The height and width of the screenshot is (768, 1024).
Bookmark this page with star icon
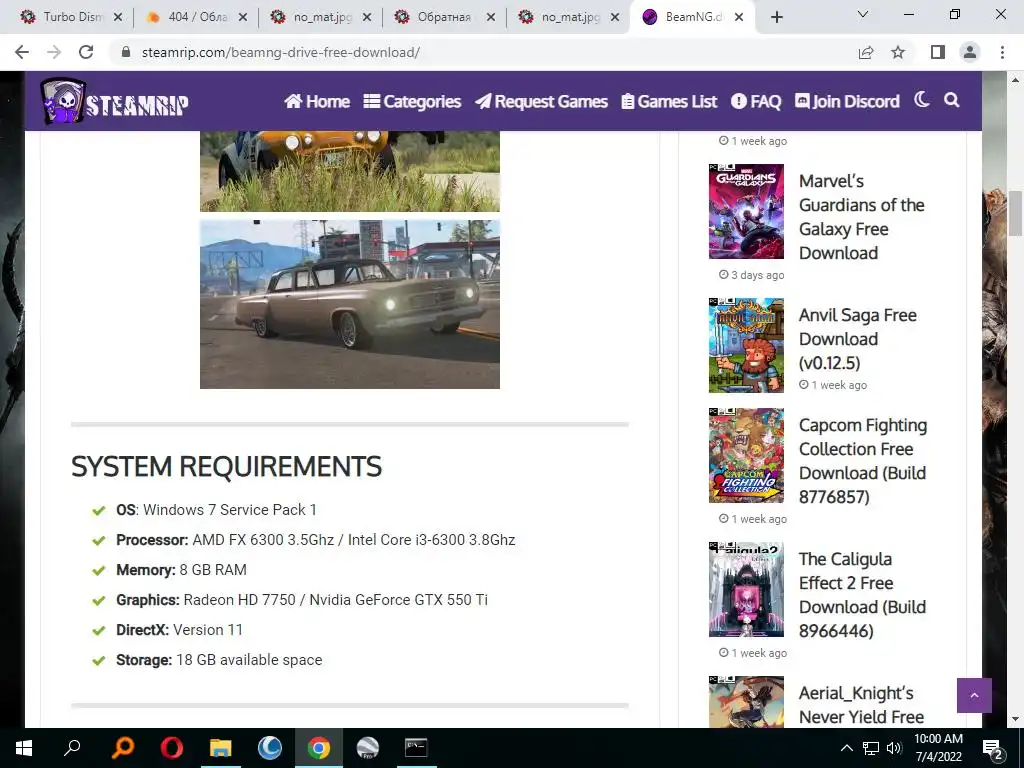coord(898,52)
